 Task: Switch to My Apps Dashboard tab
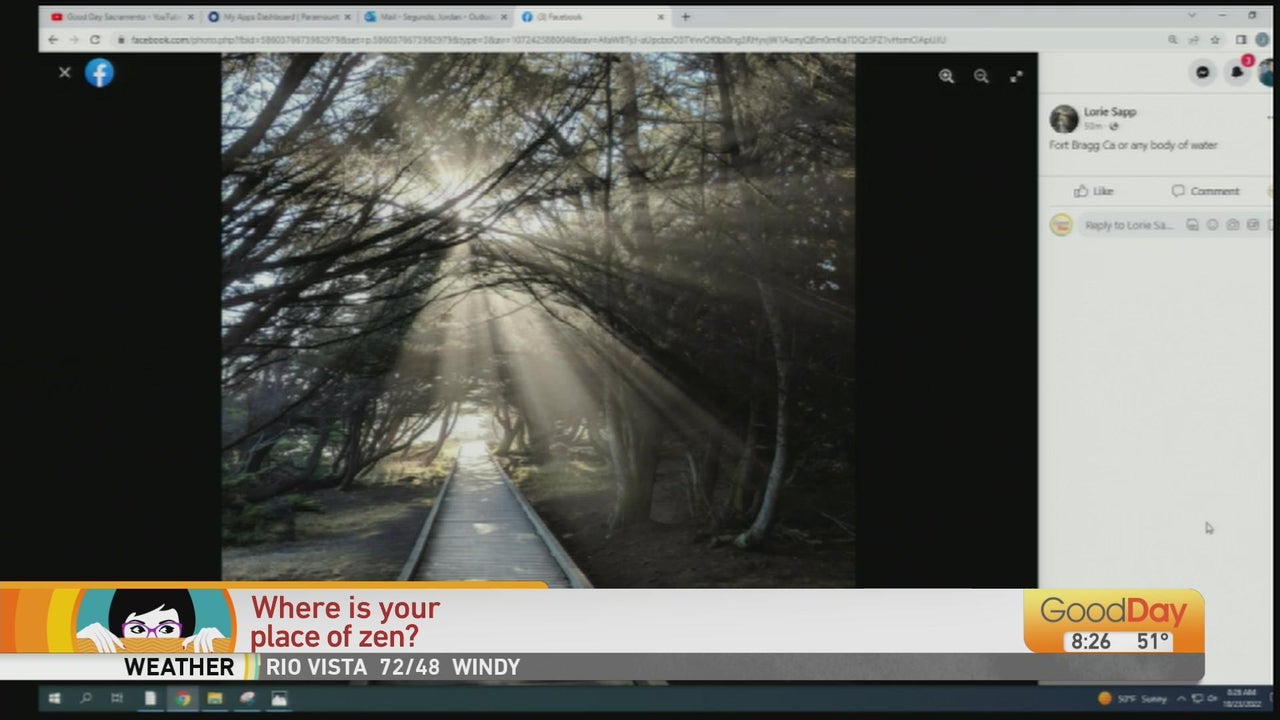[x=280, y=17]
